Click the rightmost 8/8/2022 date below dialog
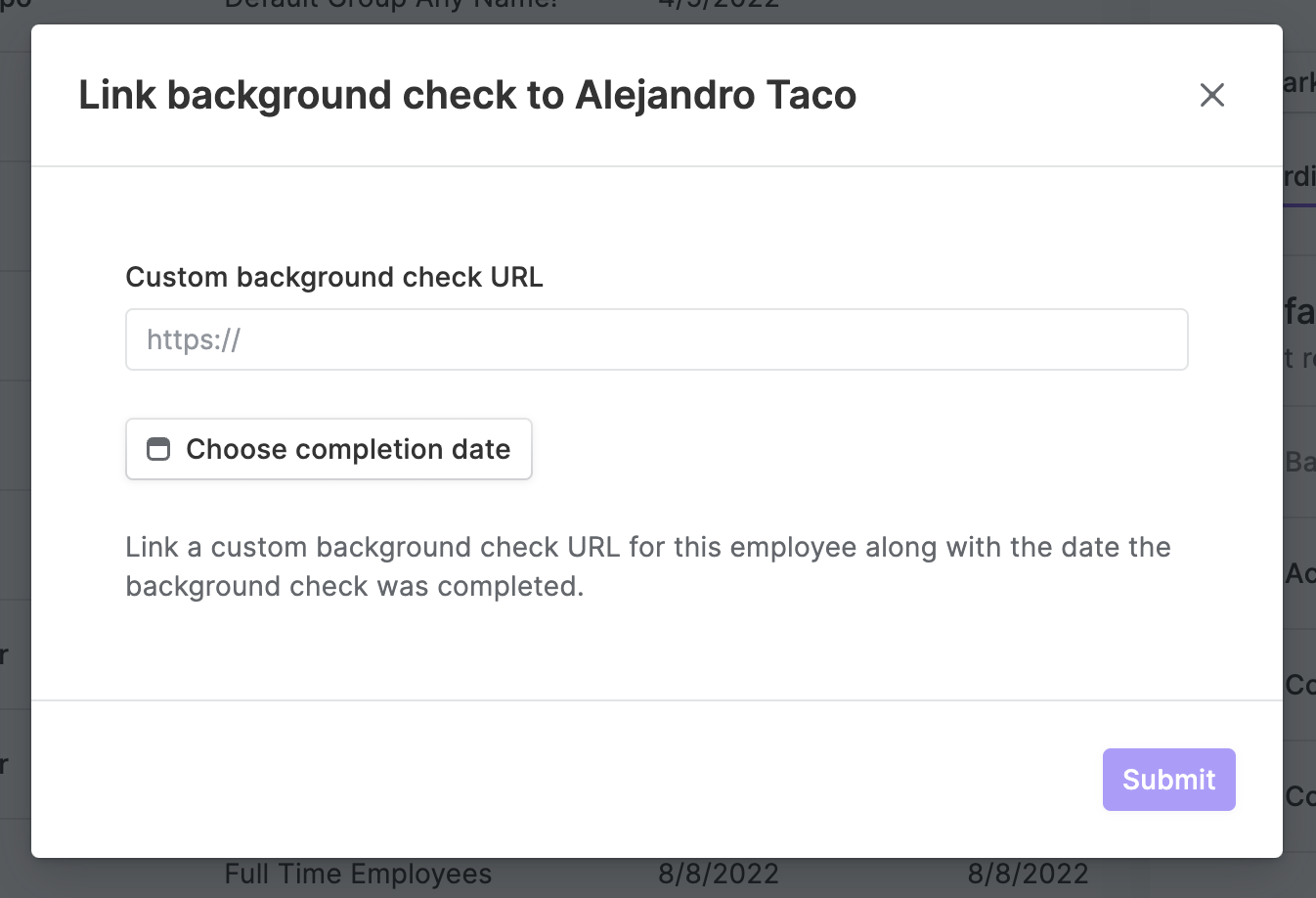This screenshot has height=898, width=1316. tap(1029, 874)
